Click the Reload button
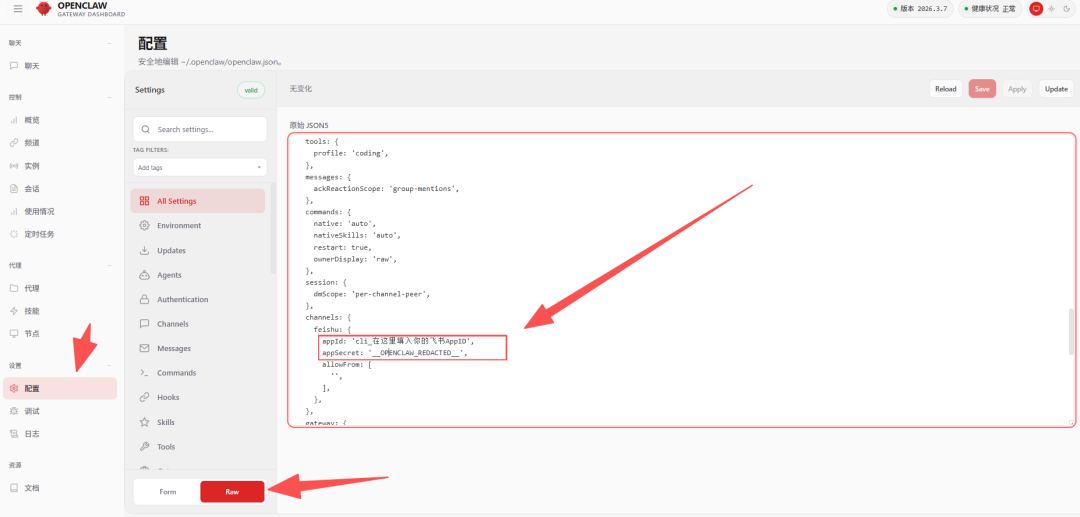1080x517 pixels. coord(945,89)
